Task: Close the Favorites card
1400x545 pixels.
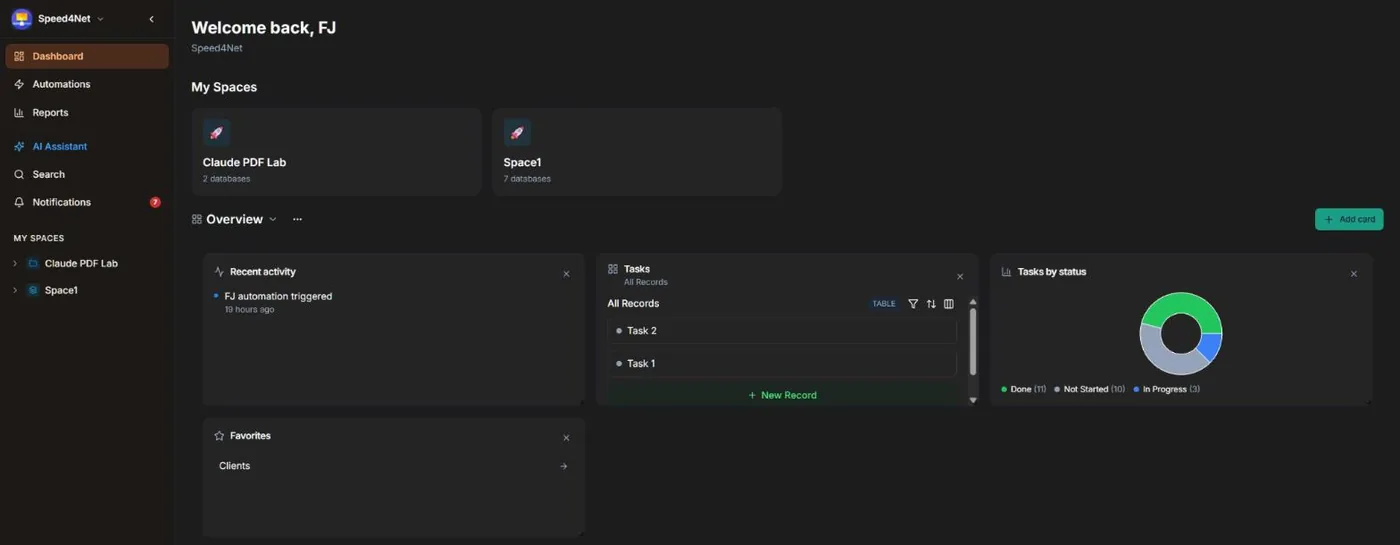Action: point(566,437)
